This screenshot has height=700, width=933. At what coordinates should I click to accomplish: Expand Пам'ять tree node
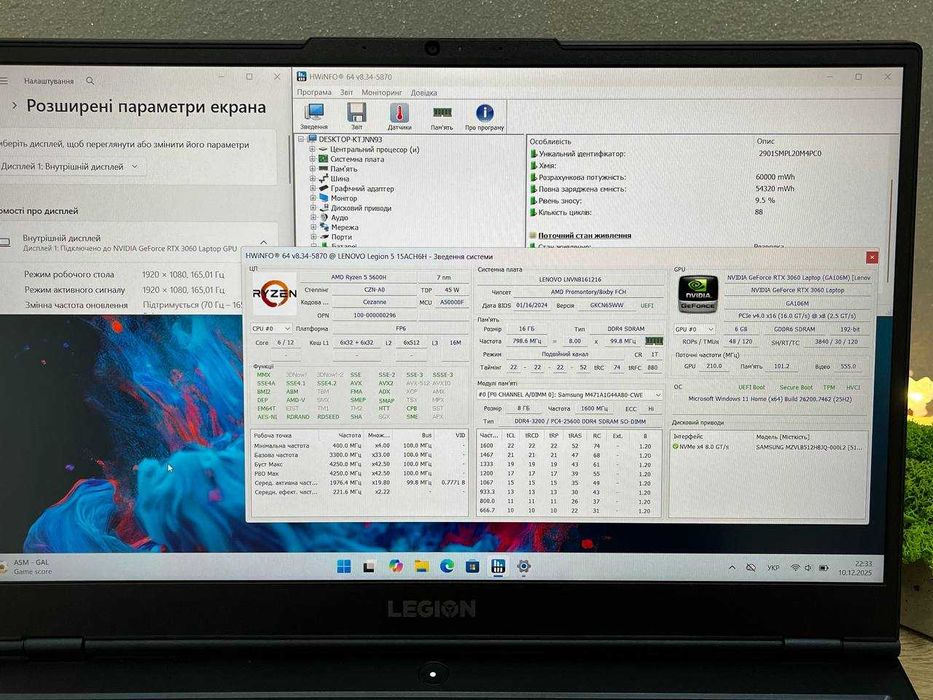pyautogui.click(x=312, y=168)
